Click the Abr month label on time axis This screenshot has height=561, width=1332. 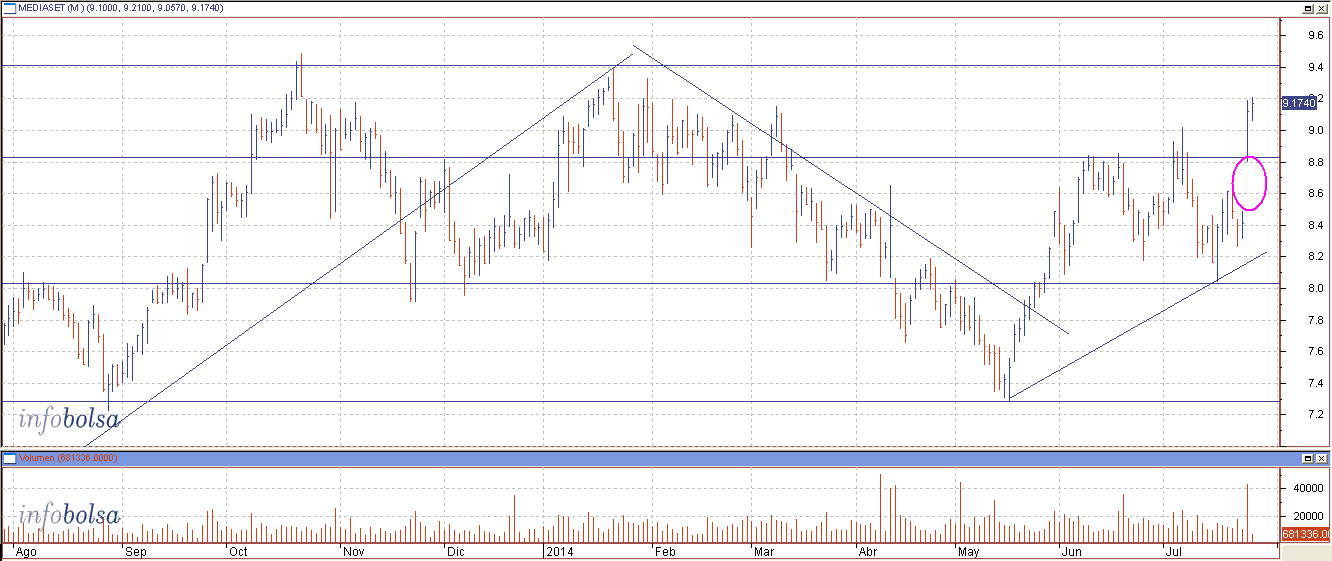pos(868,551)
